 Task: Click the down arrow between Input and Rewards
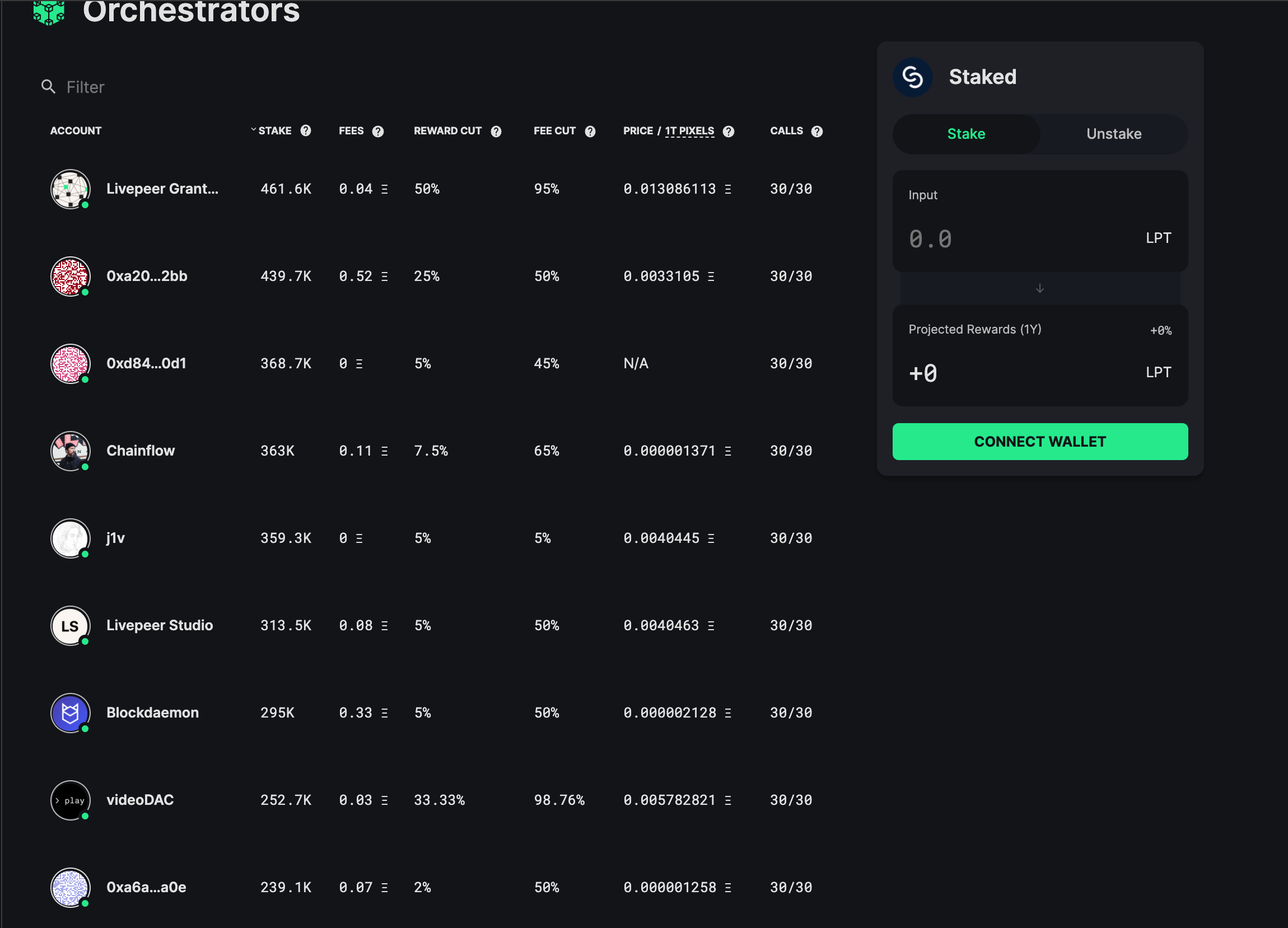1040,288
